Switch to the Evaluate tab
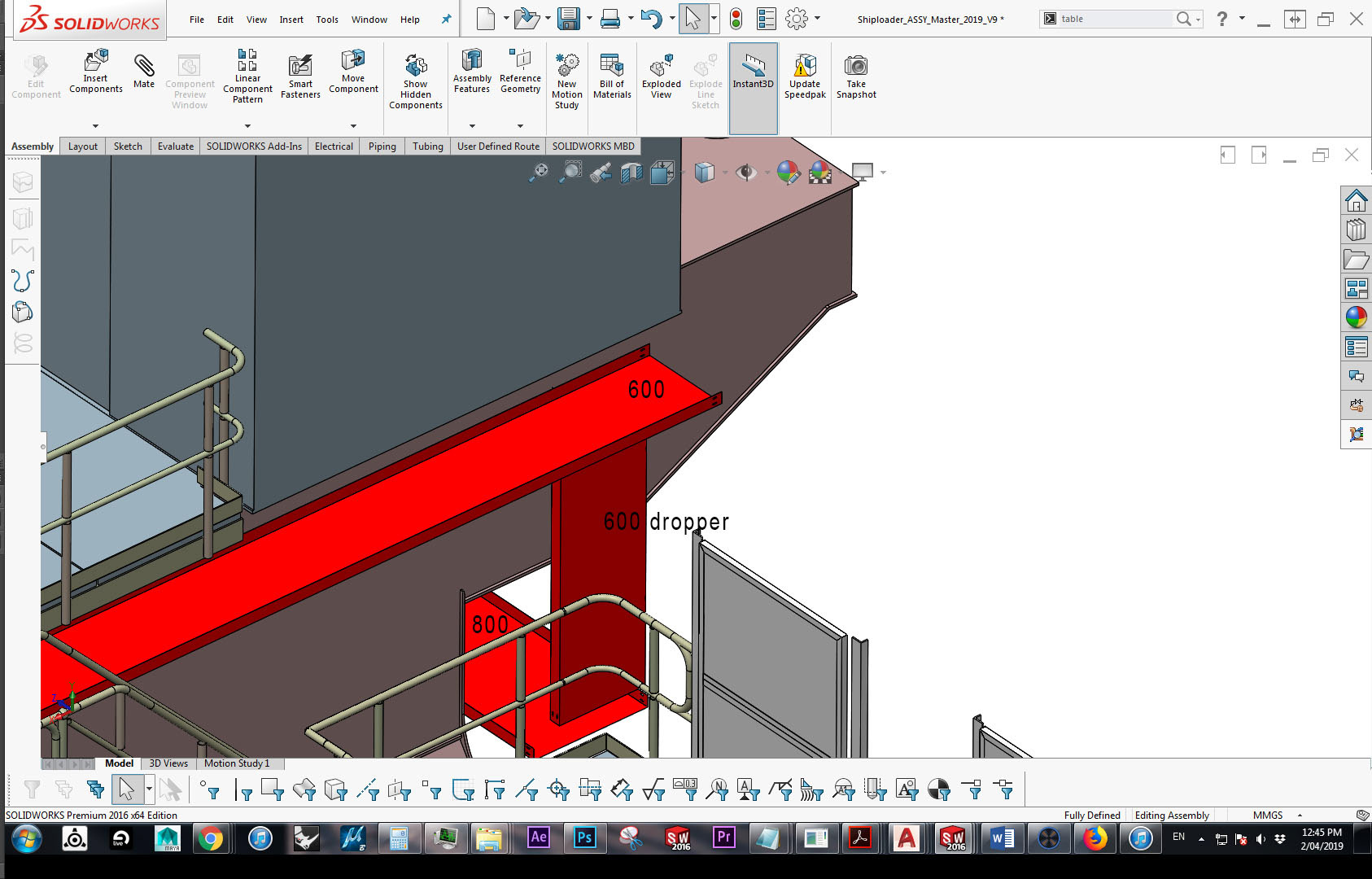Screen dimensions: 1372x879 176,146
